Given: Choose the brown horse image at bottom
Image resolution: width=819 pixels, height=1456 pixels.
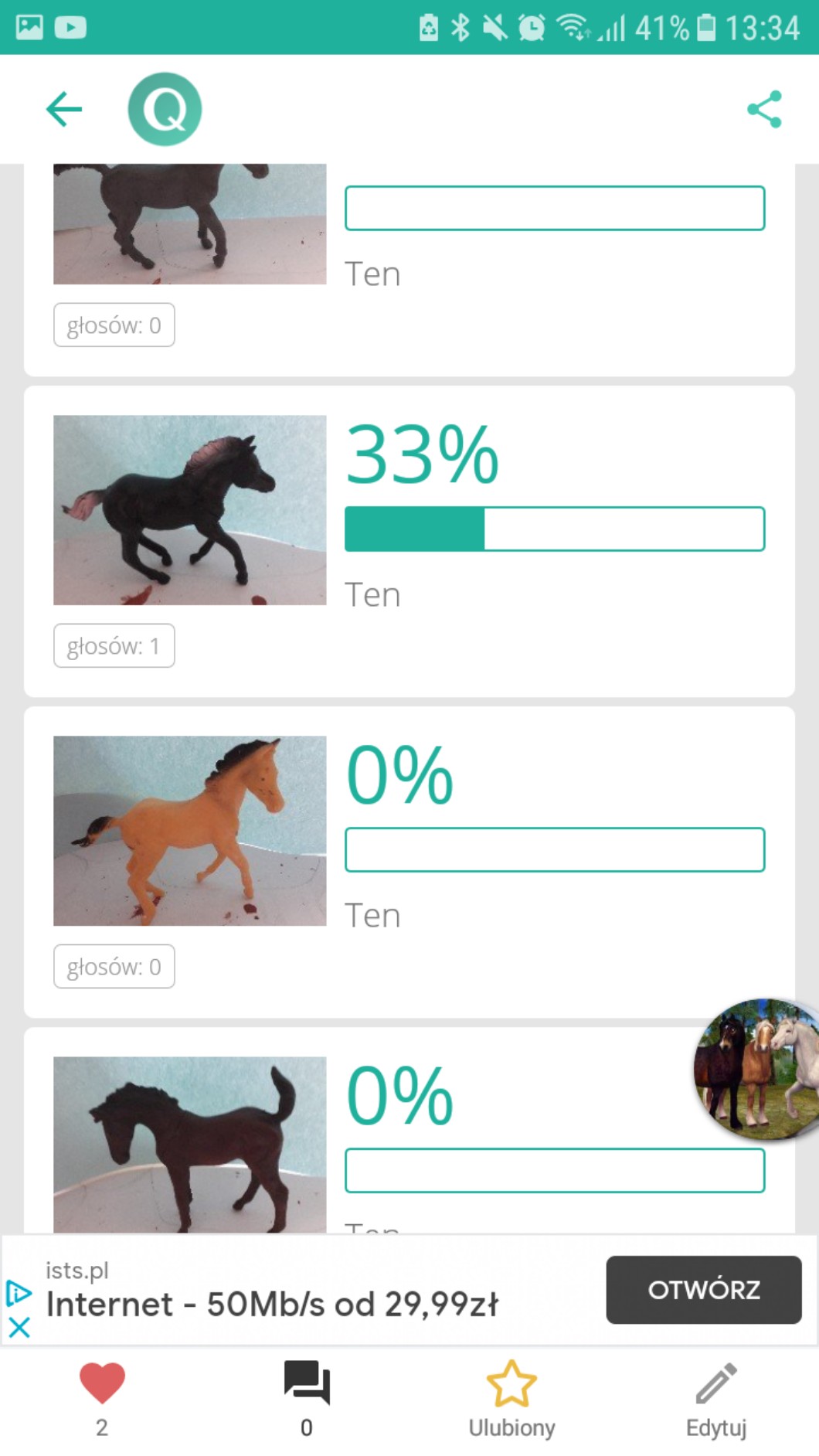Looking at the screenshot, I should tap(189, 1144).
